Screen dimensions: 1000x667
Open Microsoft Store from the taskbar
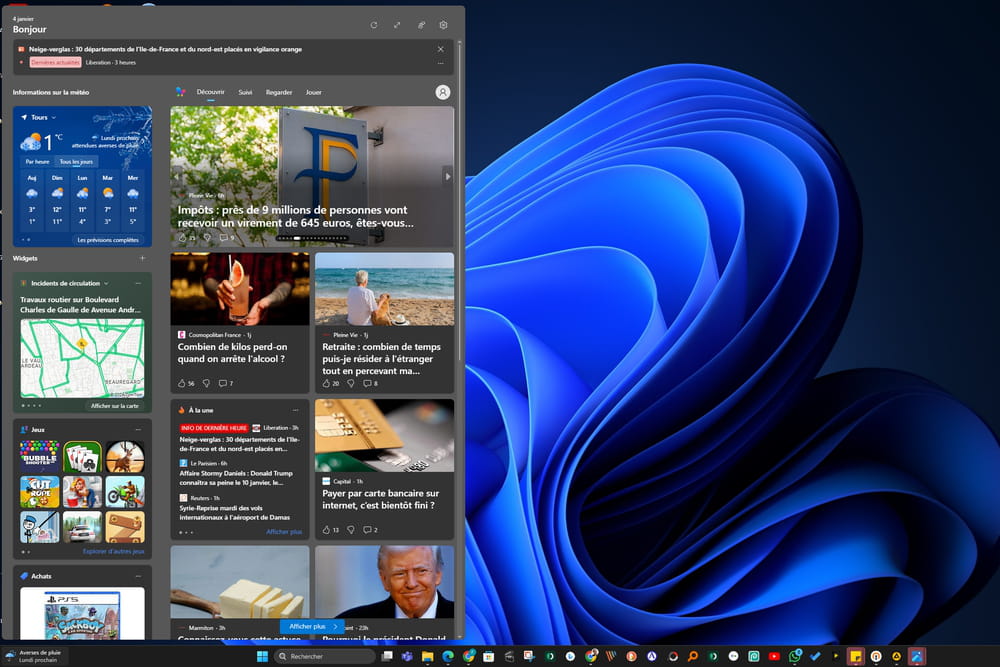tap(489, 656)
